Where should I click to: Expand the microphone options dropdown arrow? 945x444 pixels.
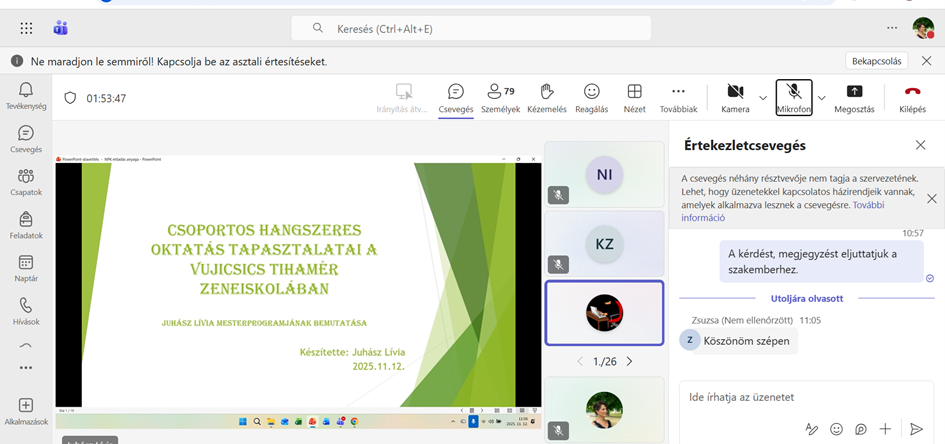pos(822,98)
